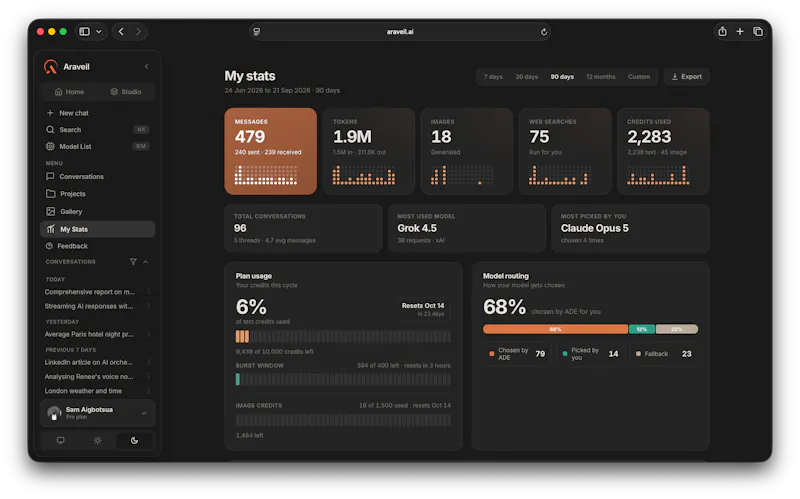Select the Tokens 1.9M card
The width and height of the screenshot is (800, 499).
click(x=368, y=151)
